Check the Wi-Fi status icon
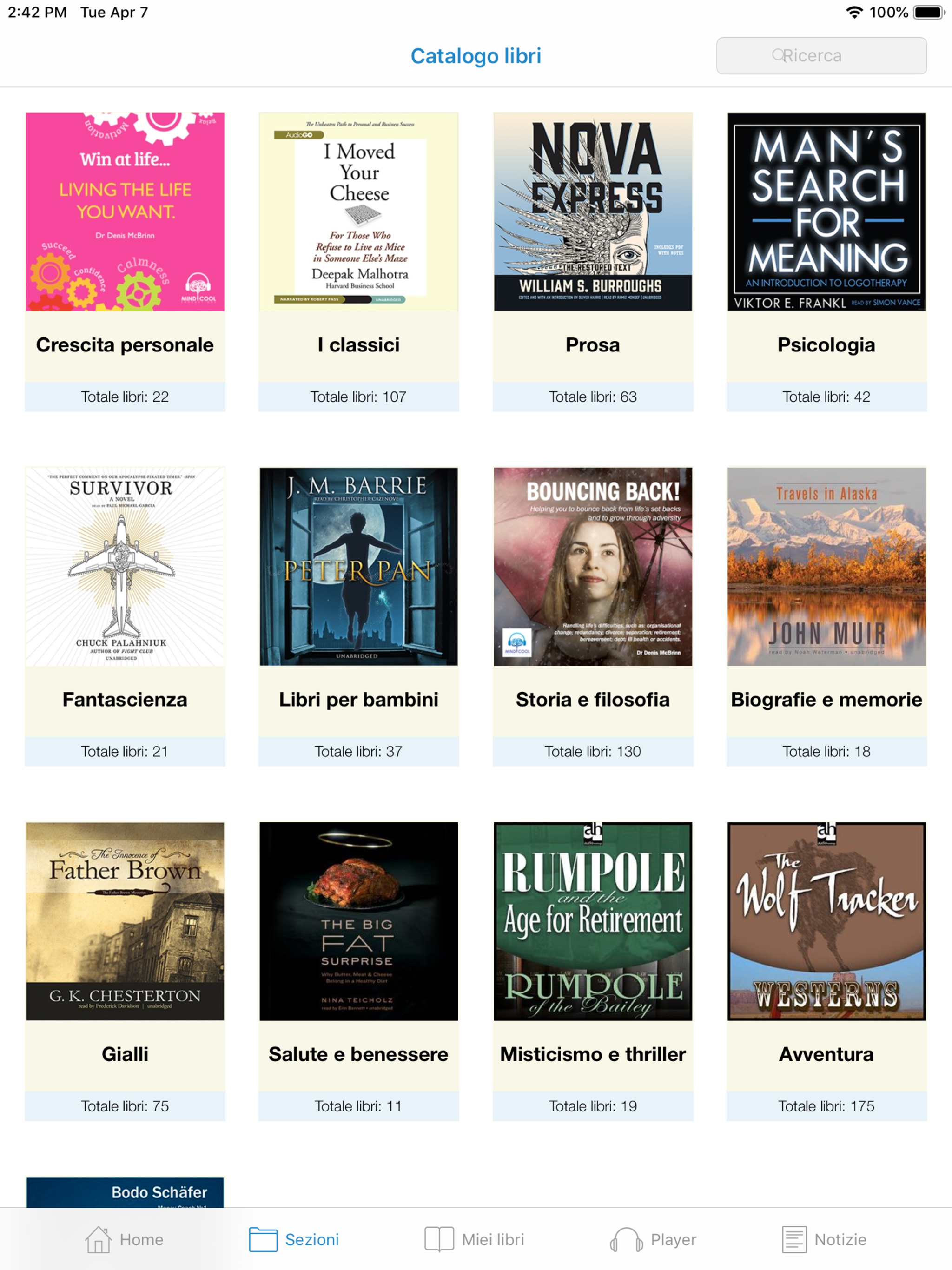 pyautogui.click(x=854, y=12)
